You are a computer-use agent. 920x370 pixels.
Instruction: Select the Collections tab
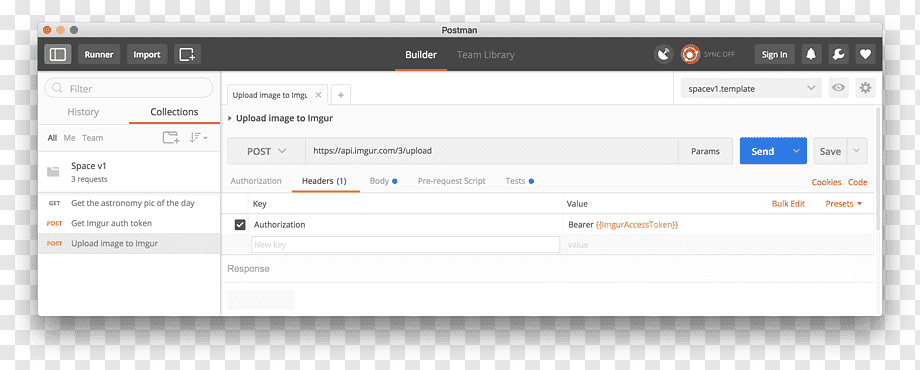coord(174,112)
